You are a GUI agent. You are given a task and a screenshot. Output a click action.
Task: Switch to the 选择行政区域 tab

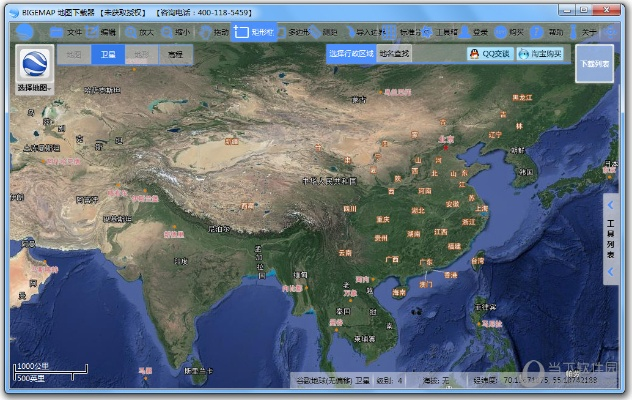351,54
